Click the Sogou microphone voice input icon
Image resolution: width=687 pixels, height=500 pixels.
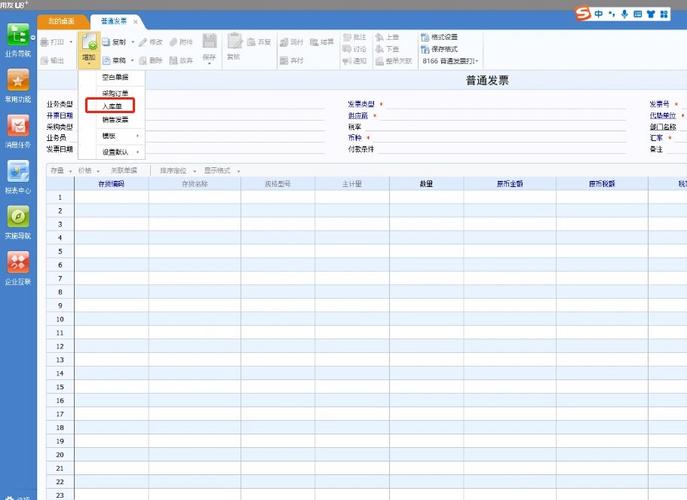coord(624,14)
